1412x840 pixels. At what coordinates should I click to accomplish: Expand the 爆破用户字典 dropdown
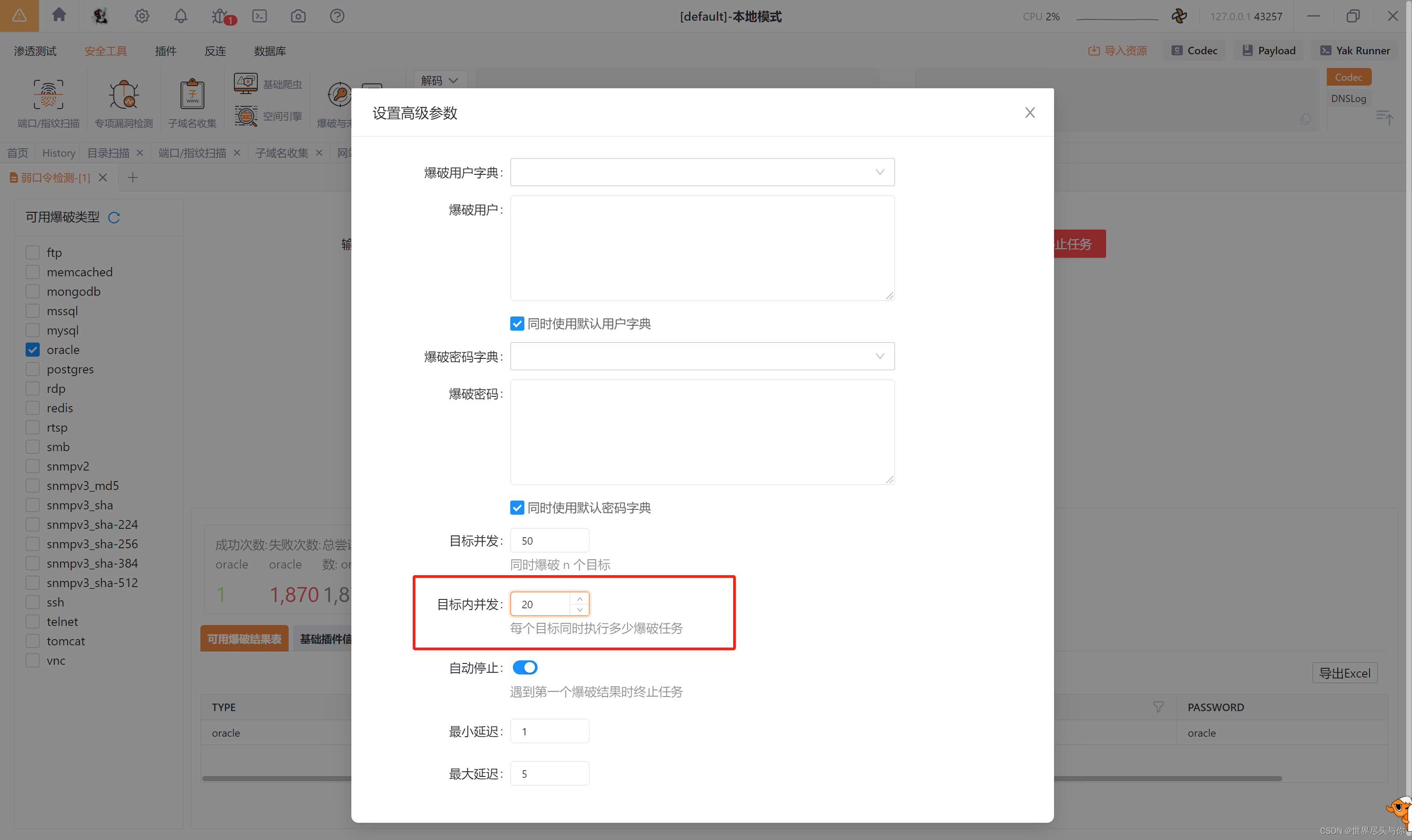702,172
